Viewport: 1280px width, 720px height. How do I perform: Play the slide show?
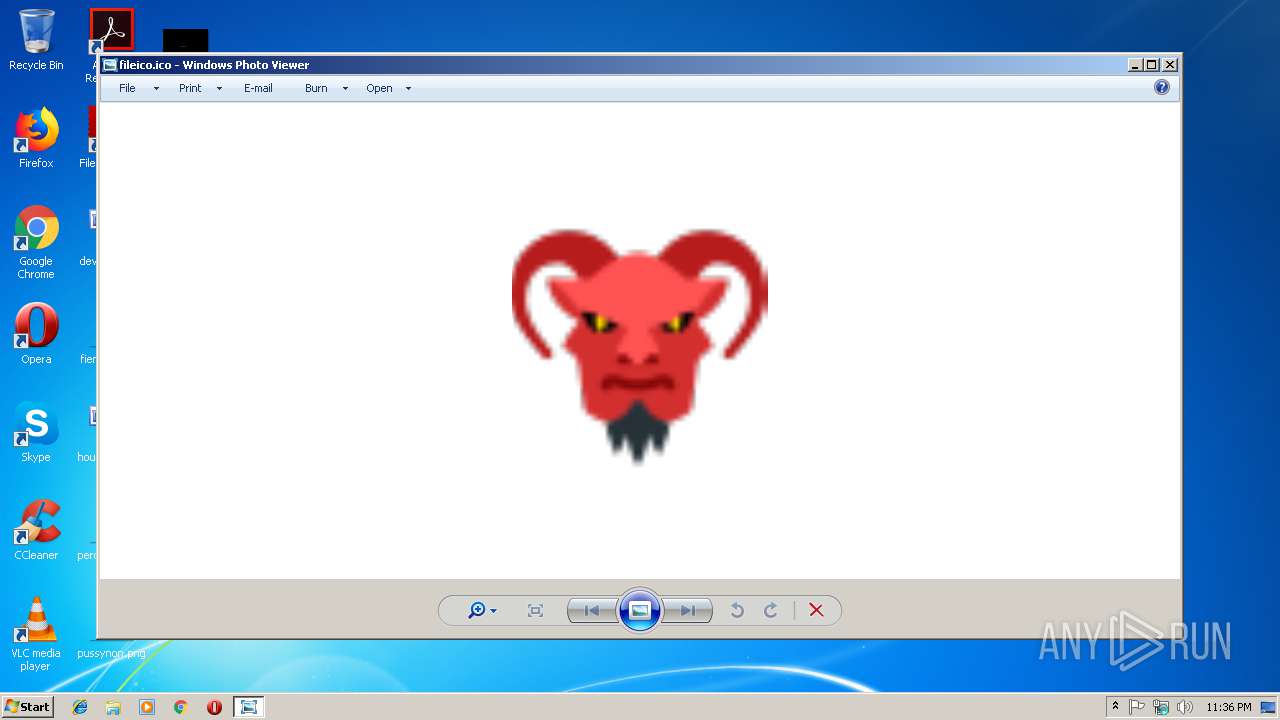point(640,610)
